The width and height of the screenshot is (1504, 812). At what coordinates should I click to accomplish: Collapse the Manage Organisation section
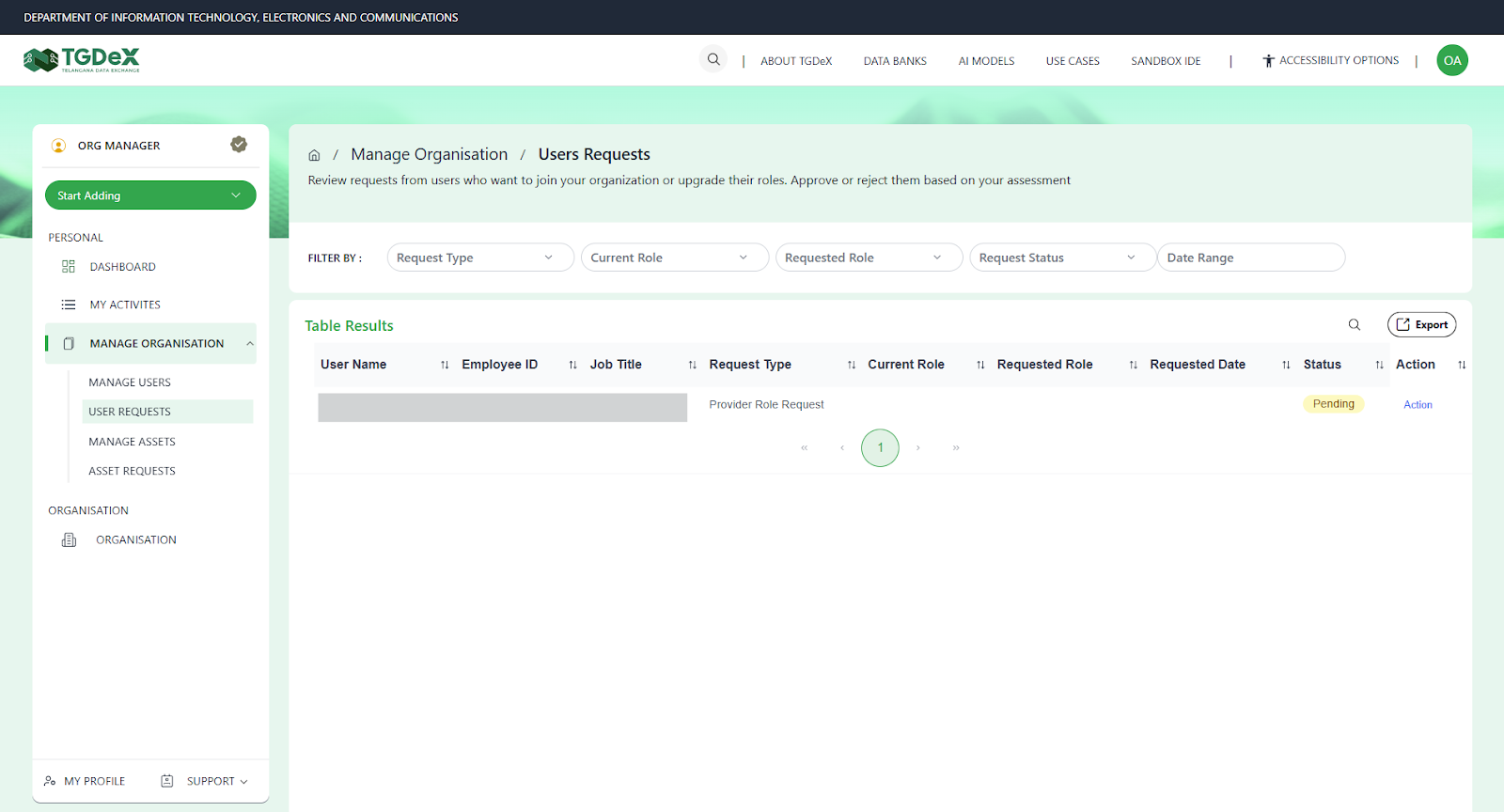250,344
